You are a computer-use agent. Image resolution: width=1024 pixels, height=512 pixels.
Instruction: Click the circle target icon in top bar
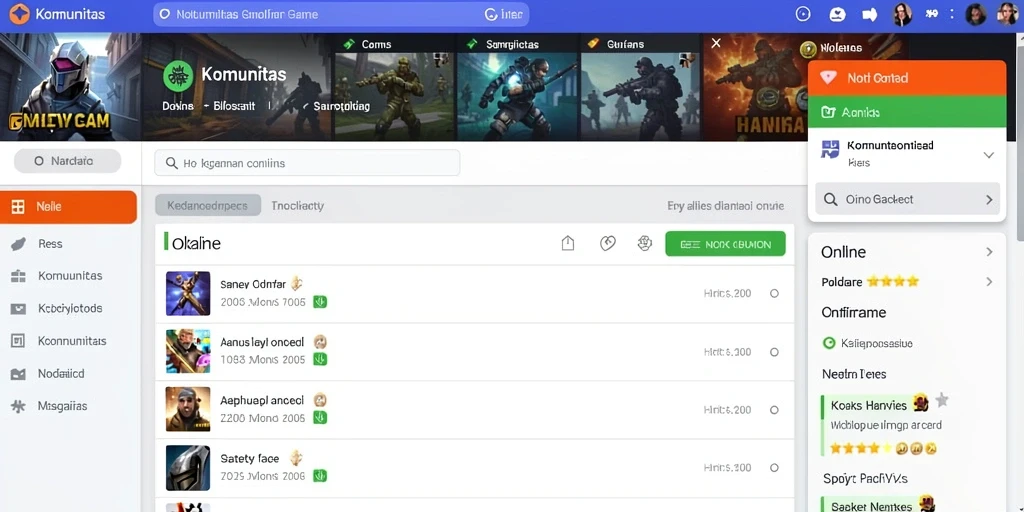coord(803,14)
